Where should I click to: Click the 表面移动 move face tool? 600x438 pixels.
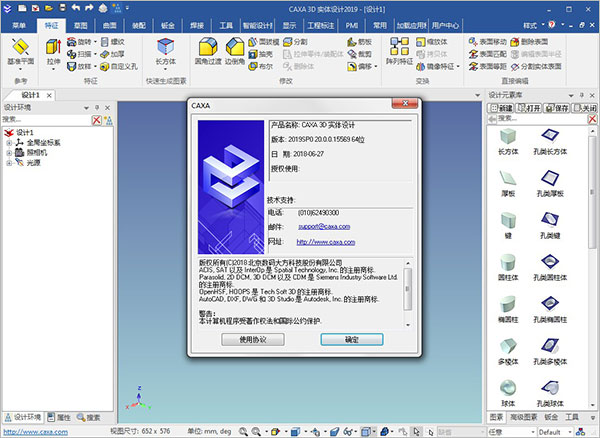point(488,42)
